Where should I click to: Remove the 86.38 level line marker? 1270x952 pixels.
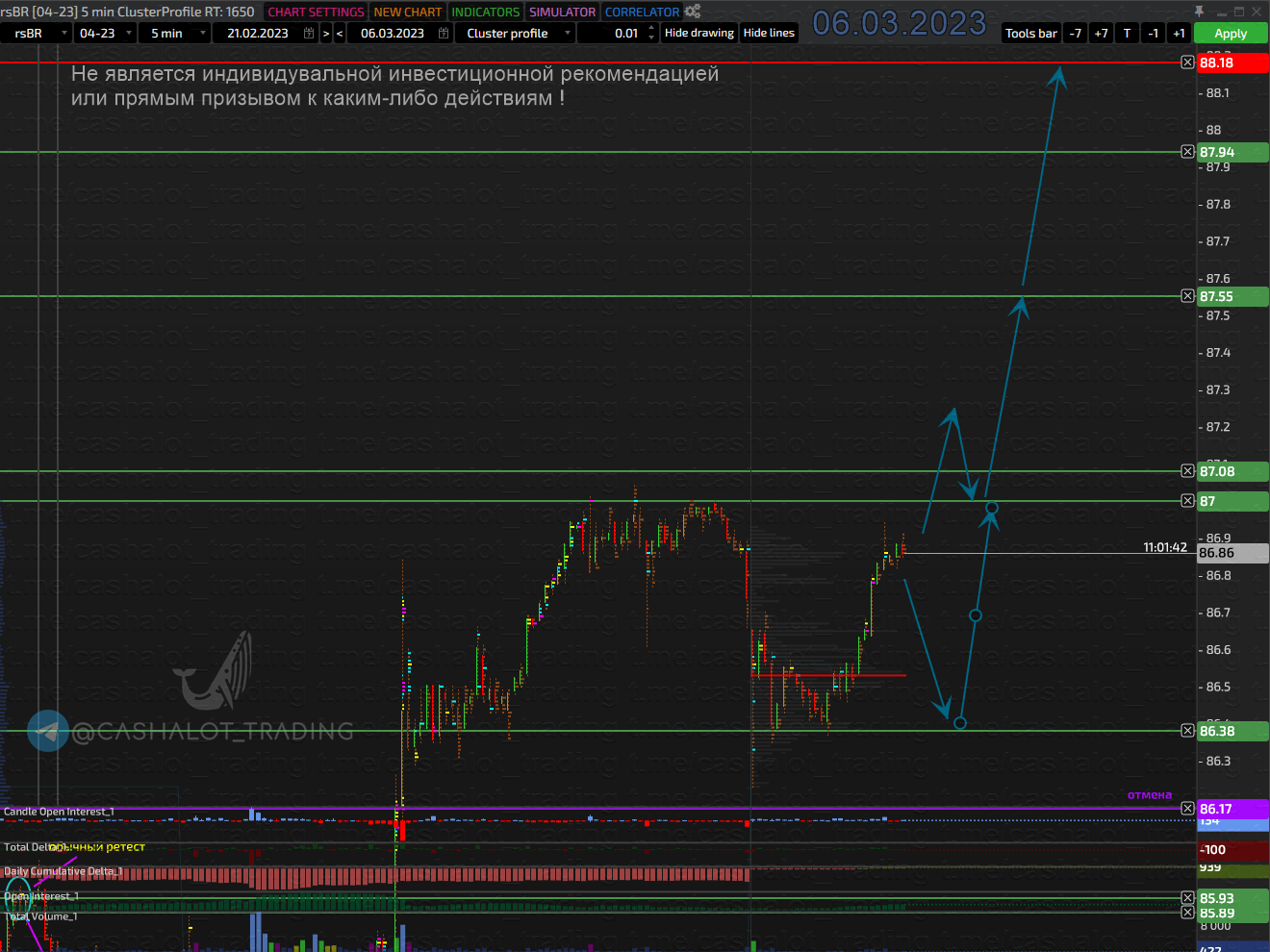pyautogui.click(x=1187, y=731)
